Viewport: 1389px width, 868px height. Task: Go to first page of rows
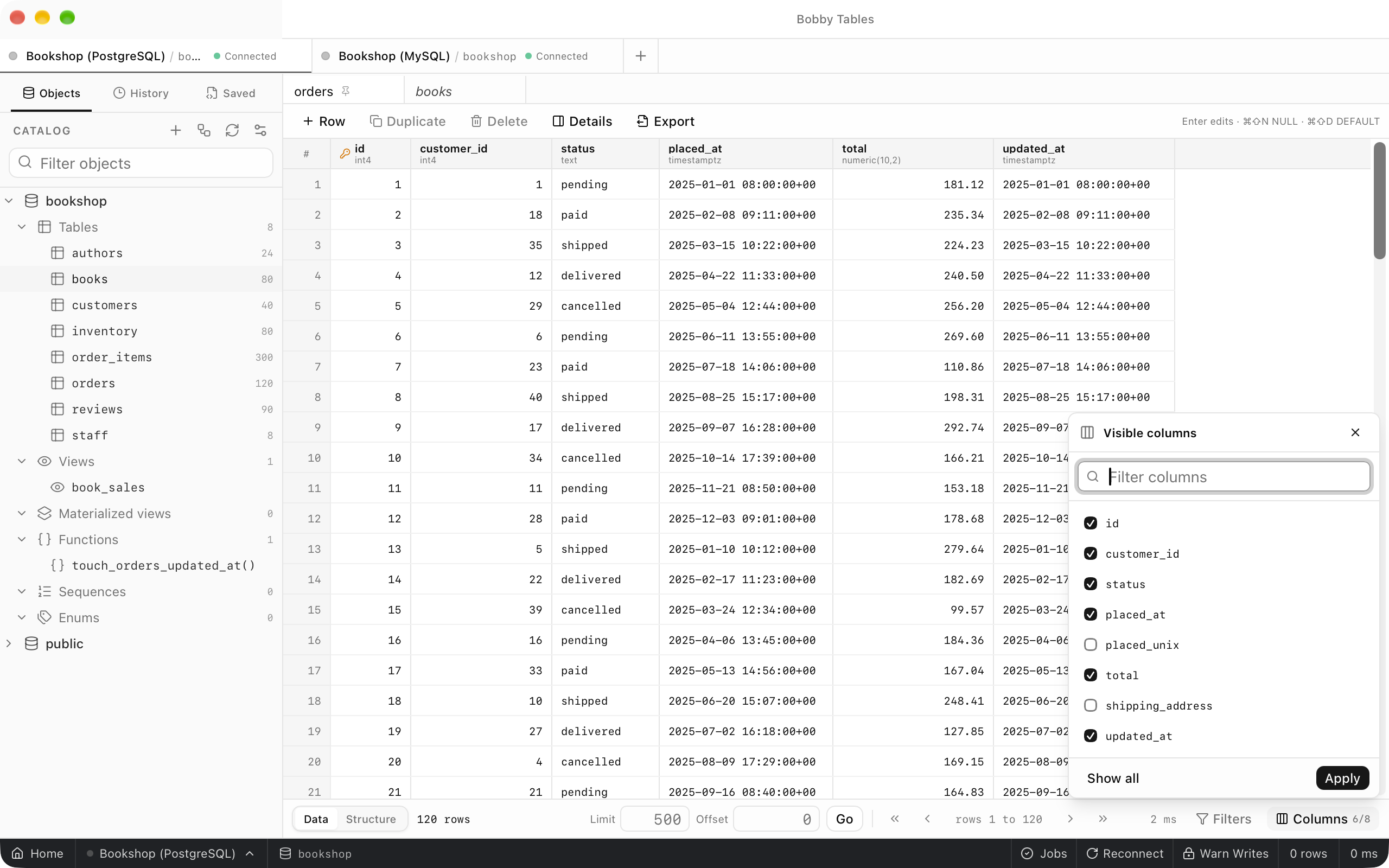[x=895, y=819]
